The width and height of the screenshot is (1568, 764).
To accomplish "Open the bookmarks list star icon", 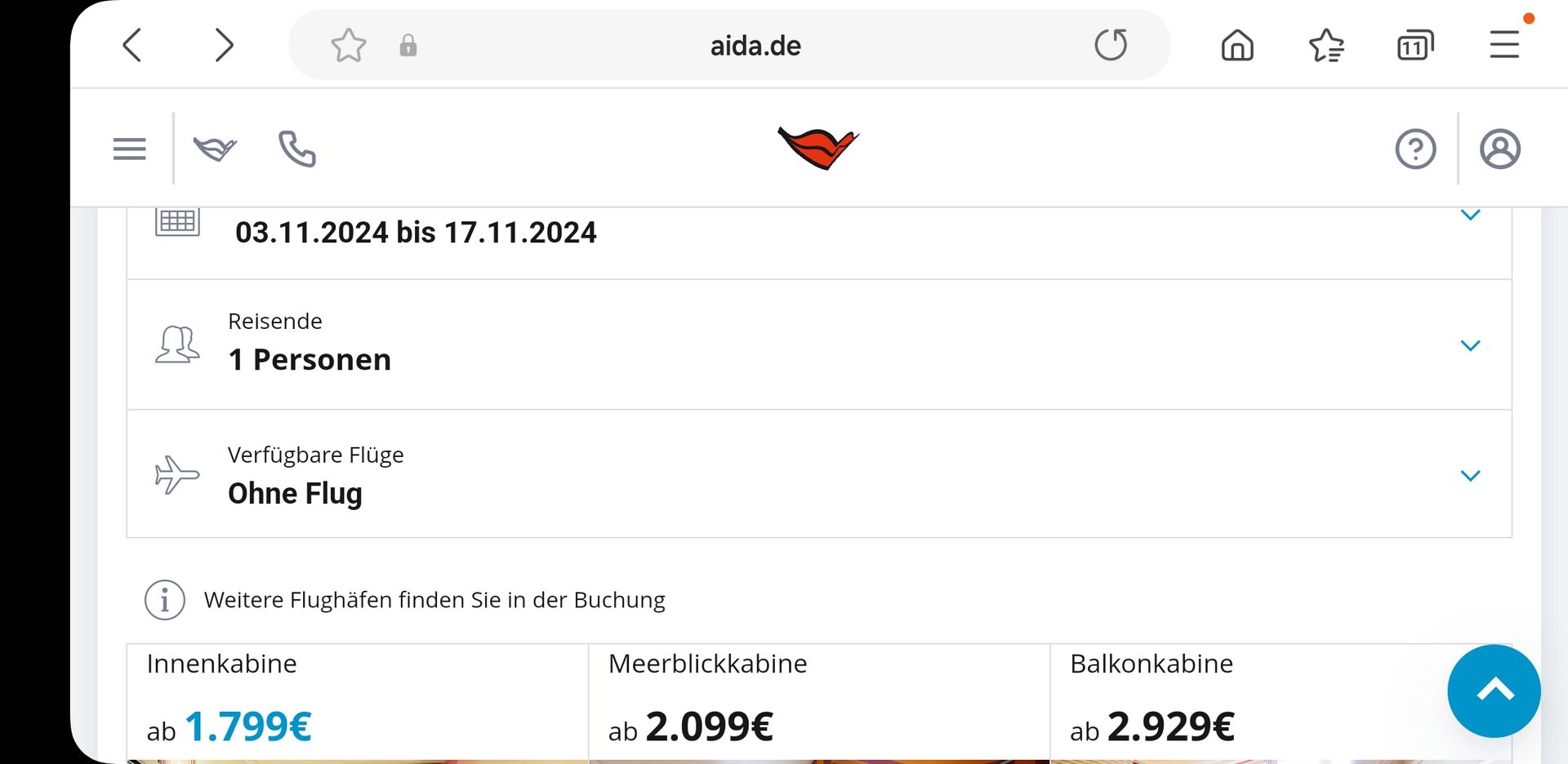I will tap(1326, 46).
